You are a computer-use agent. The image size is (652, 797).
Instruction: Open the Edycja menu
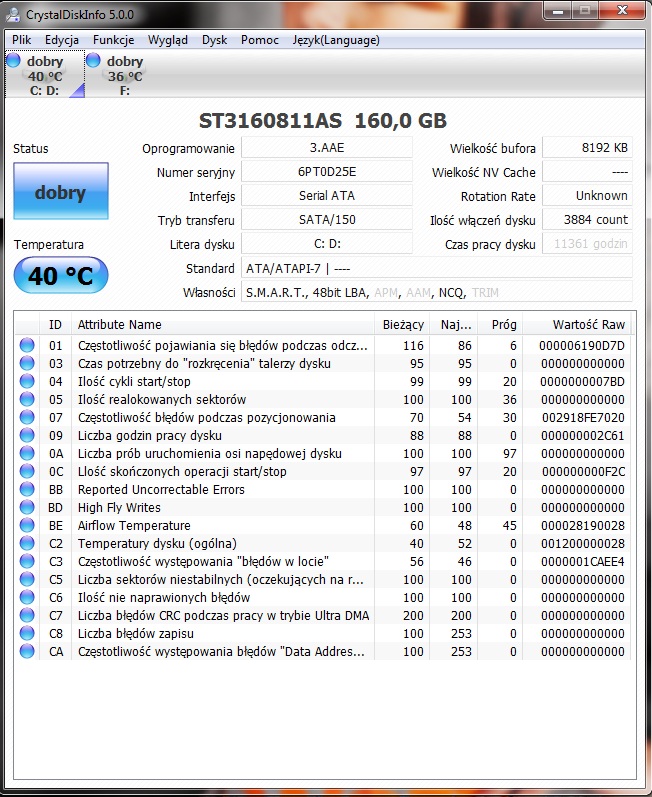[61, 40]
